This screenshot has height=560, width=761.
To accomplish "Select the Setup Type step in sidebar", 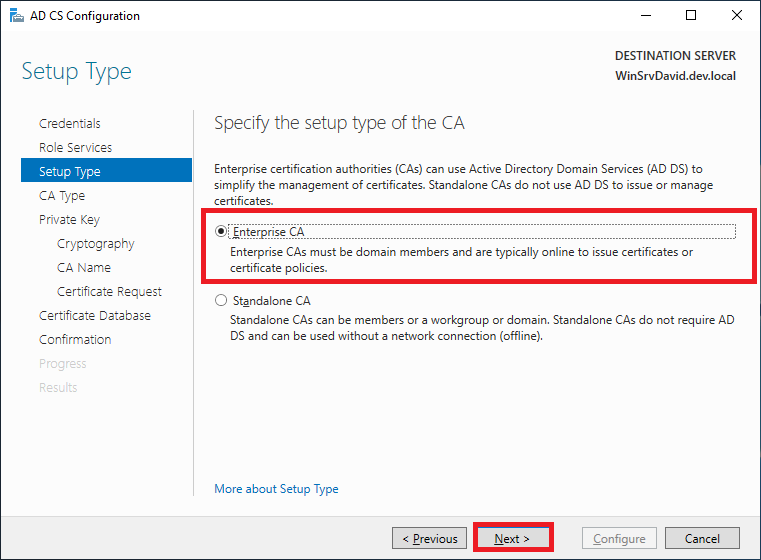I will tap(70, 171).
